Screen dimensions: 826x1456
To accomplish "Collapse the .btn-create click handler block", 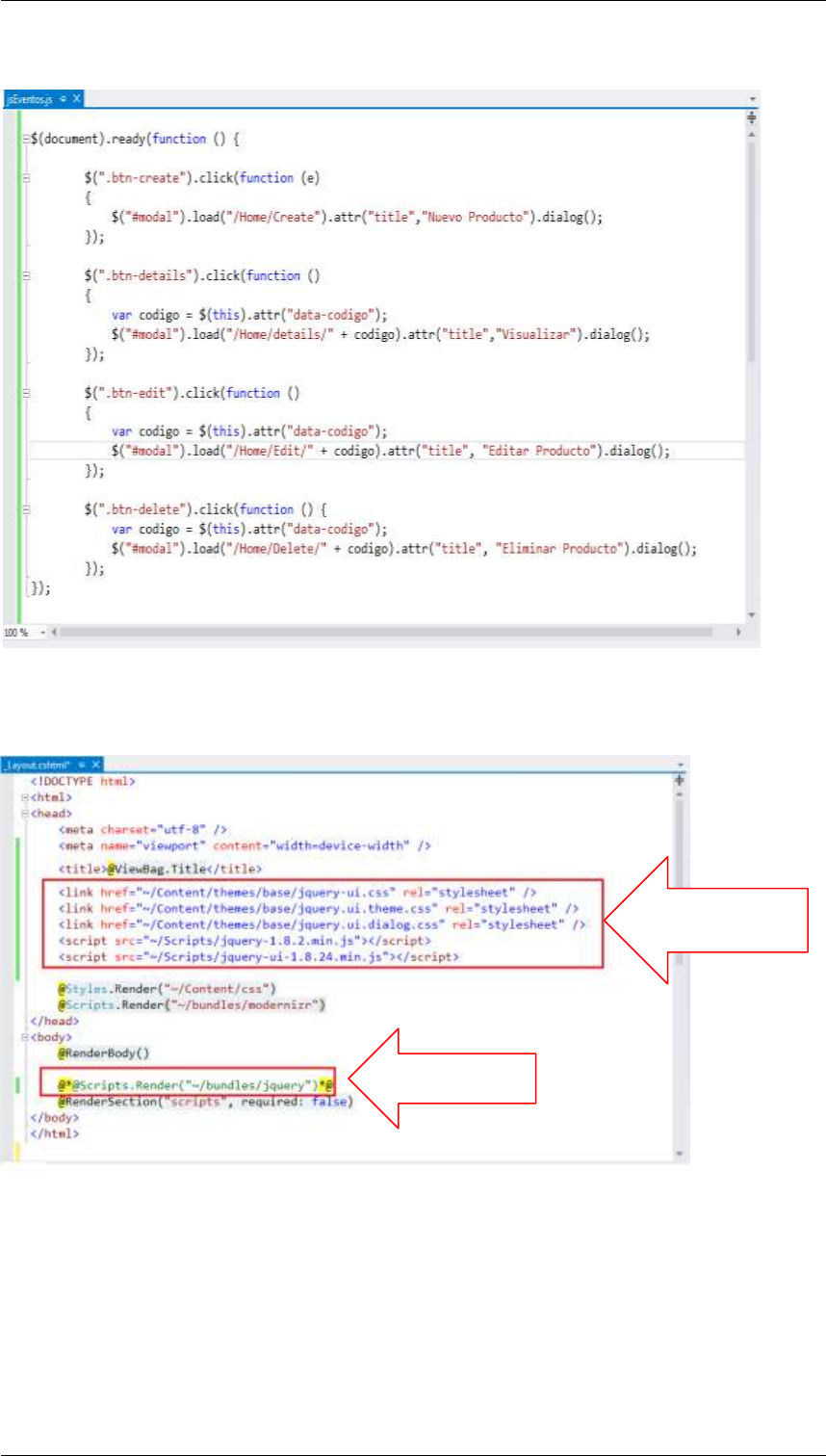I will click(x=26, y=179).
